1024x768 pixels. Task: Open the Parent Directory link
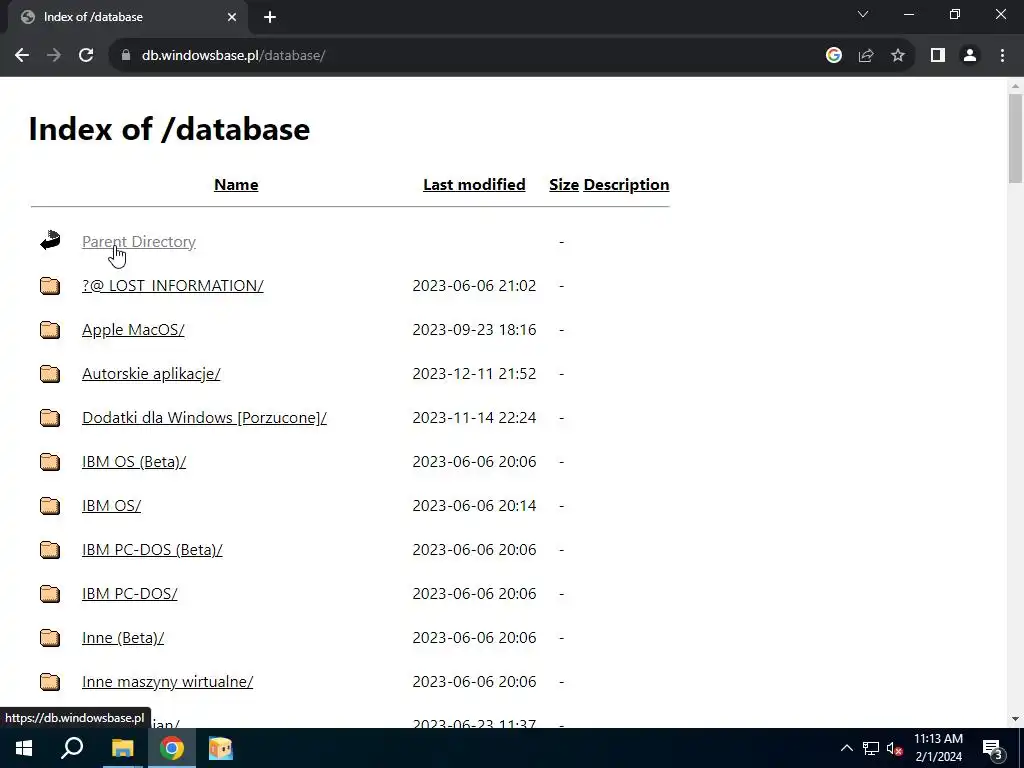[138, 242]
